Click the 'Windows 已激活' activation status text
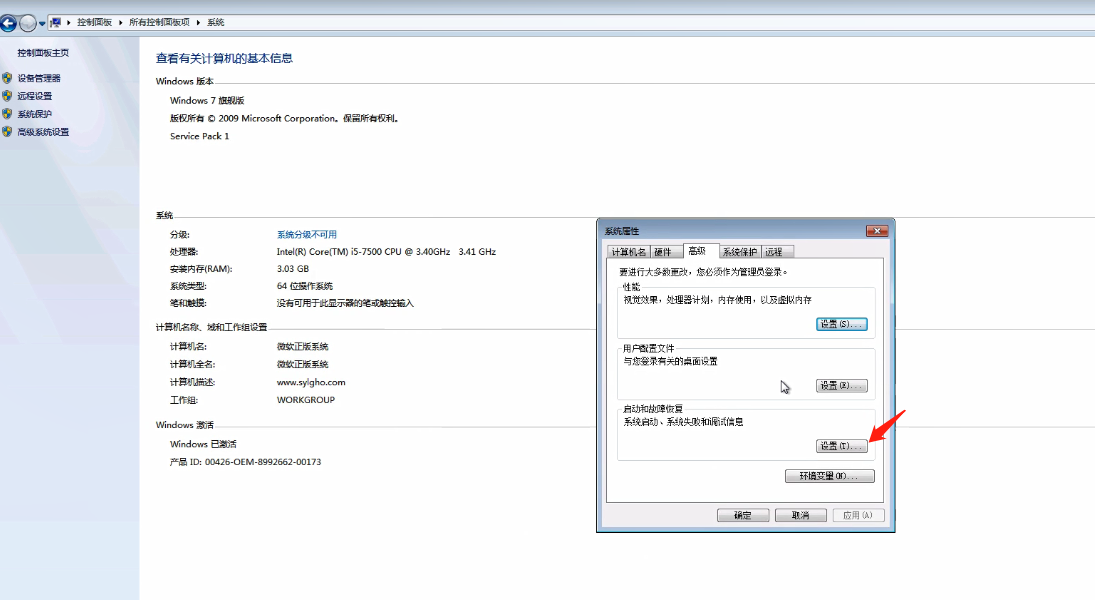Screen dimensions: 1095x600 pos(203,444)
